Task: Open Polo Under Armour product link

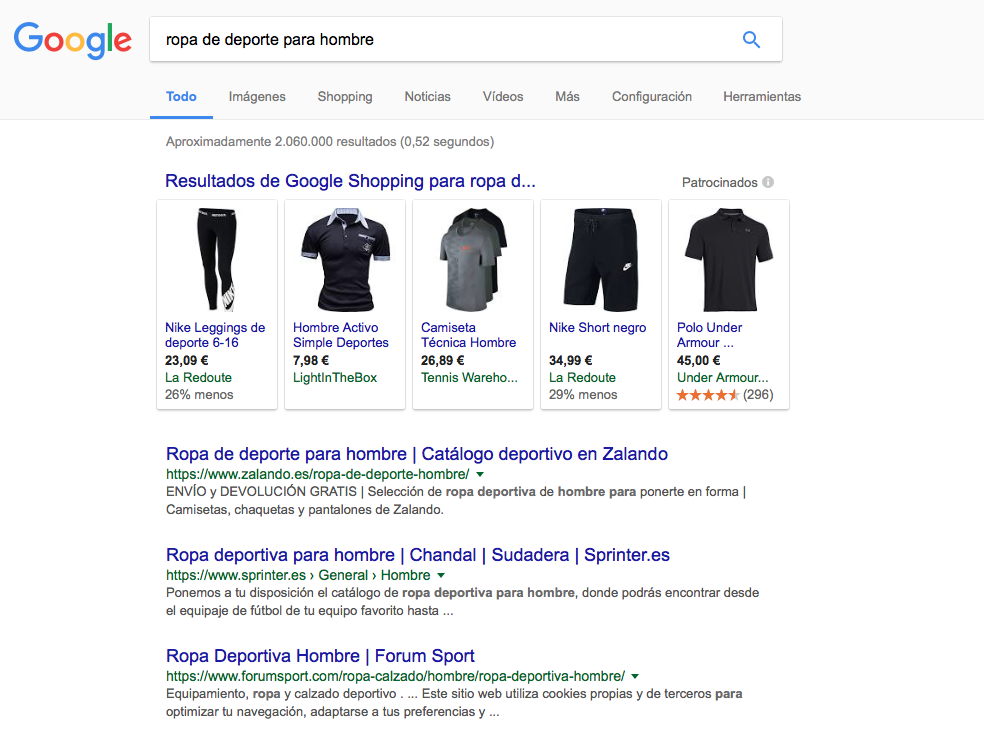Action: 710,335
